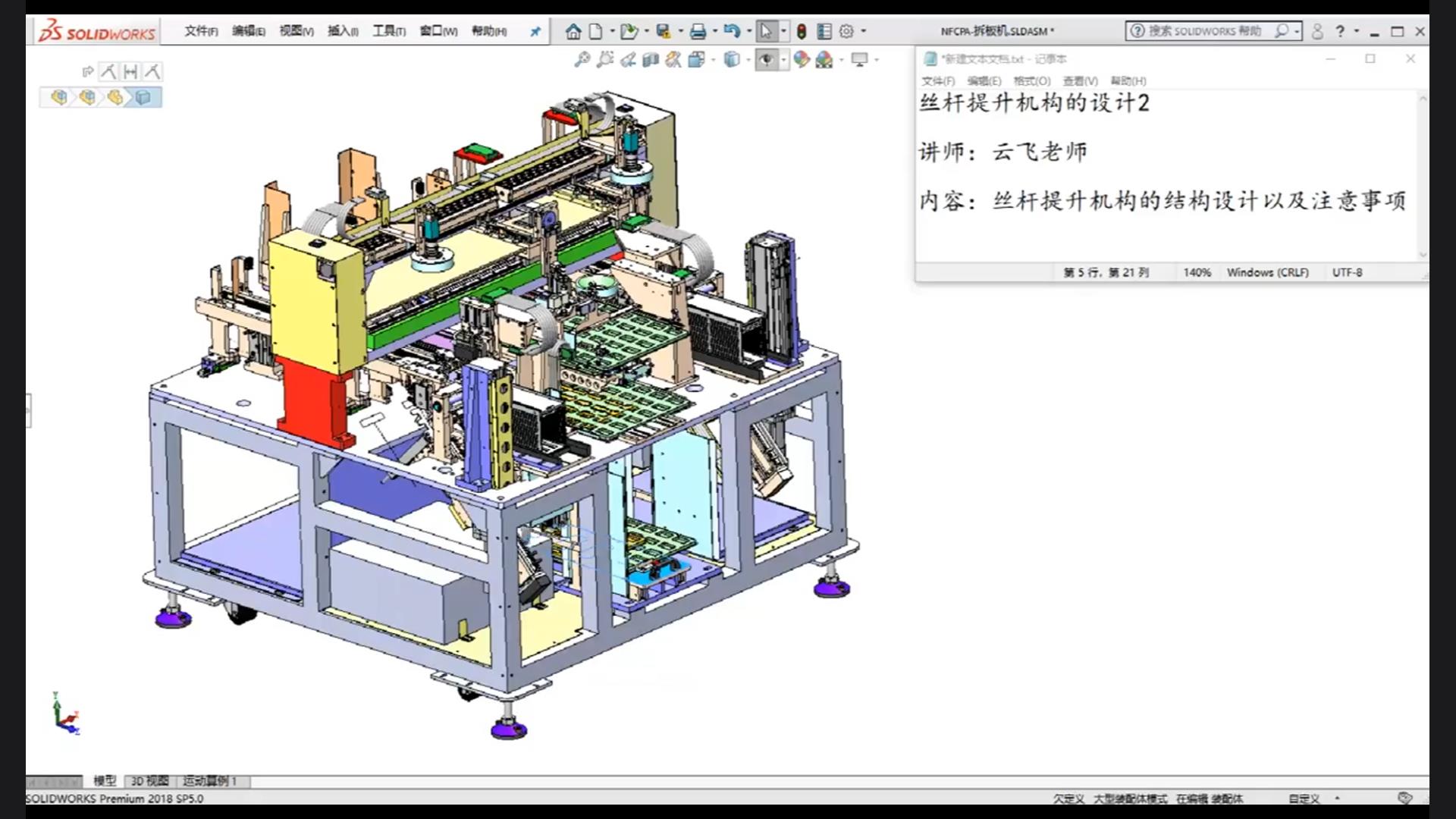Click first mate icon in breadcrumb bar
Viewport: 1456px width, 819px height.
point(108,72)
